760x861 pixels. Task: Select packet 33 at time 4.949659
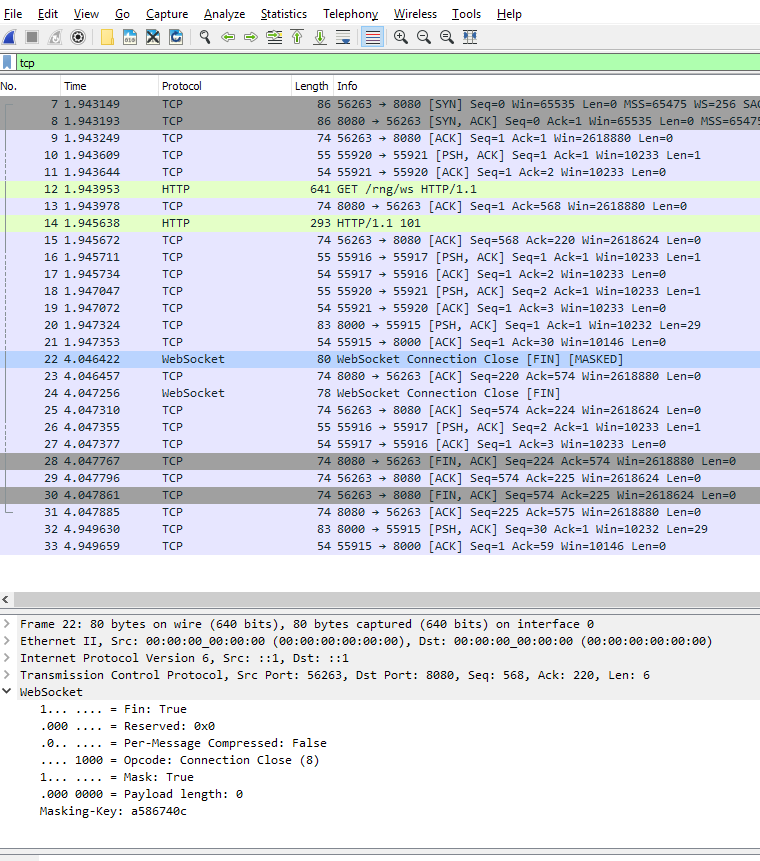point(380,546)
